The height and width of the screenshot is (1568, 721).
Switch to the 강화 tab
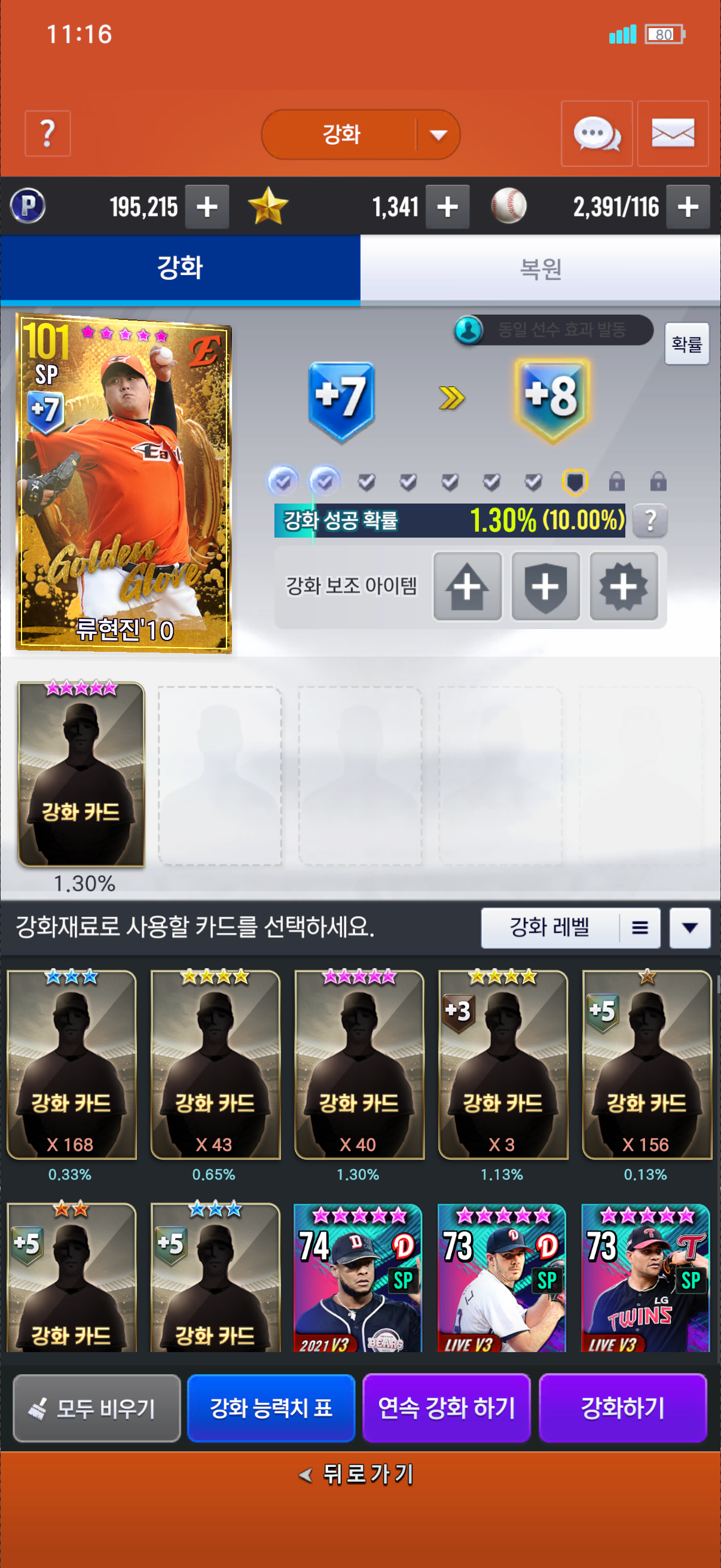click(180, 269)
